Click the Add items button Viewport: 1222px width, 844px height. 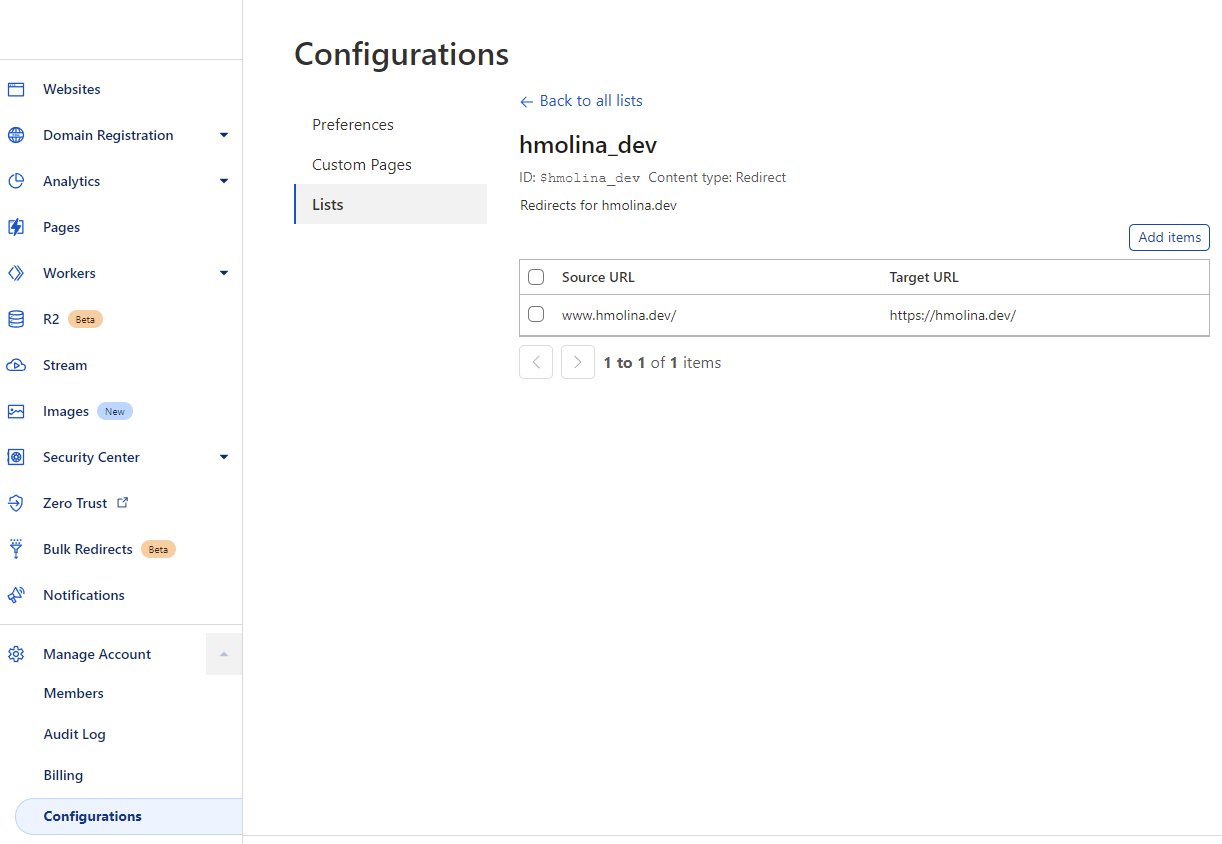point(1169,237)
